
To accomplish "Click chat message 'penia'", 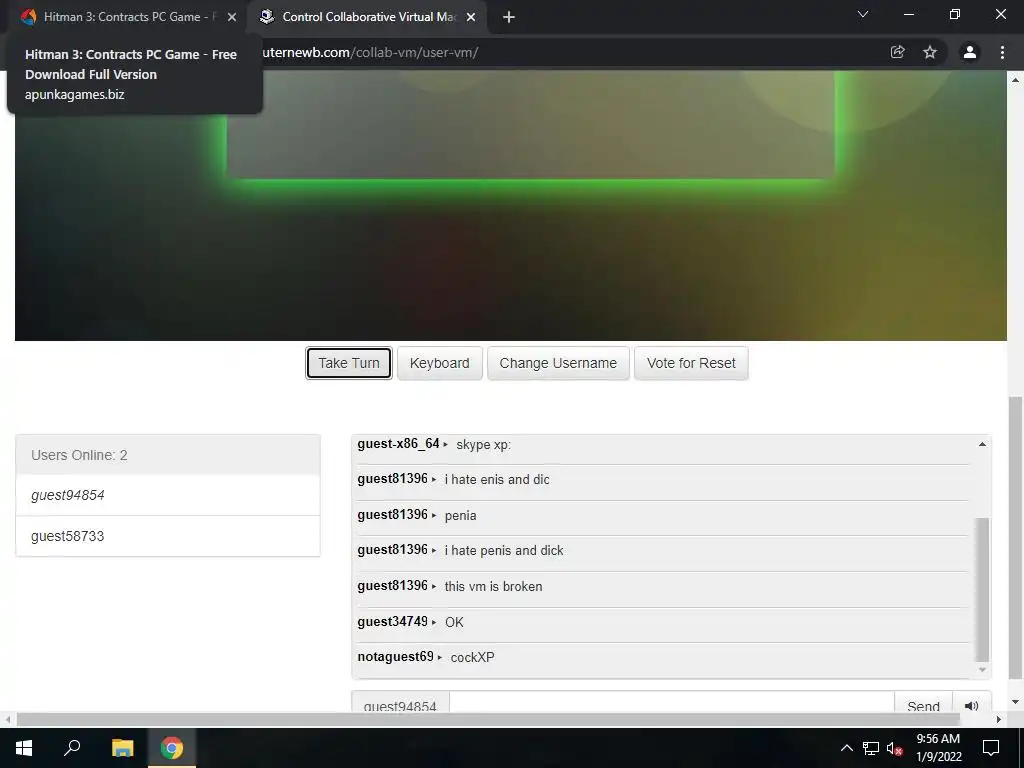I will 460,516.
